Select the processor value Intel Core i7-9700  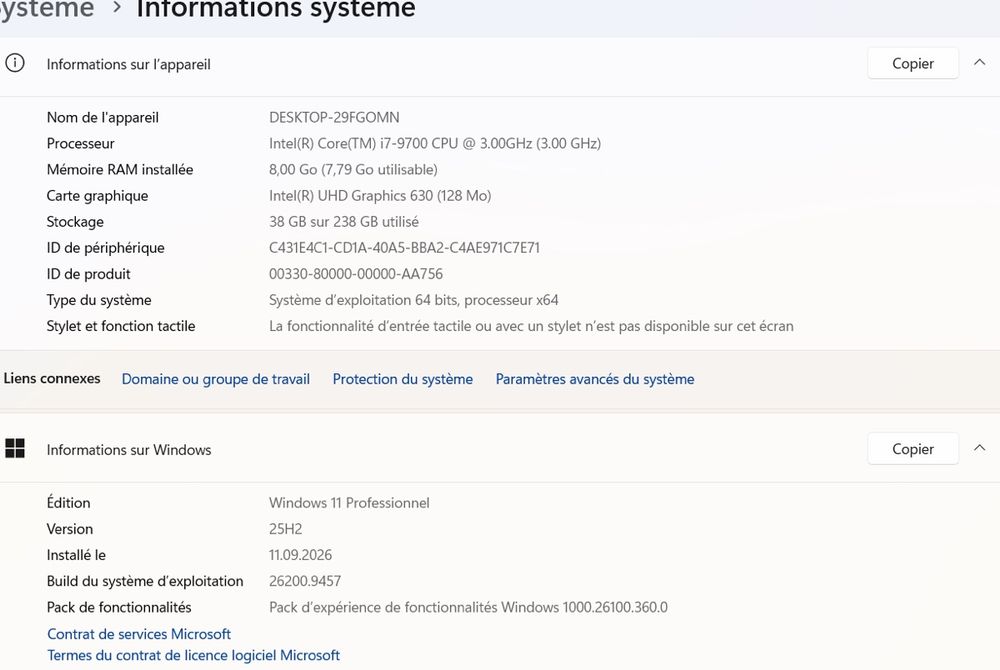pos(434,143)
